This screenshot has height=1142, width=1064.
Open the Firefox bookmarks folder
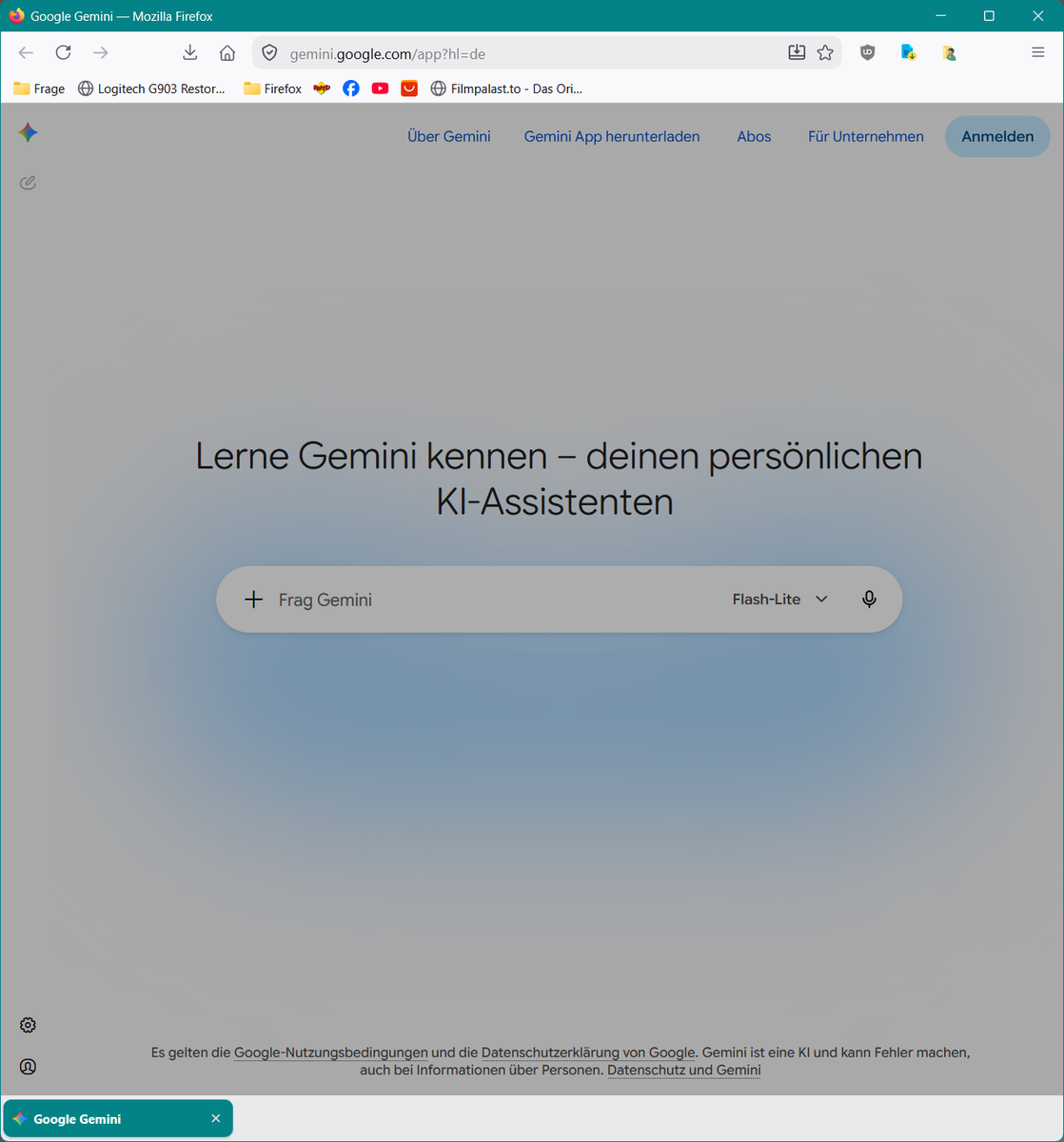coord(272,89)
